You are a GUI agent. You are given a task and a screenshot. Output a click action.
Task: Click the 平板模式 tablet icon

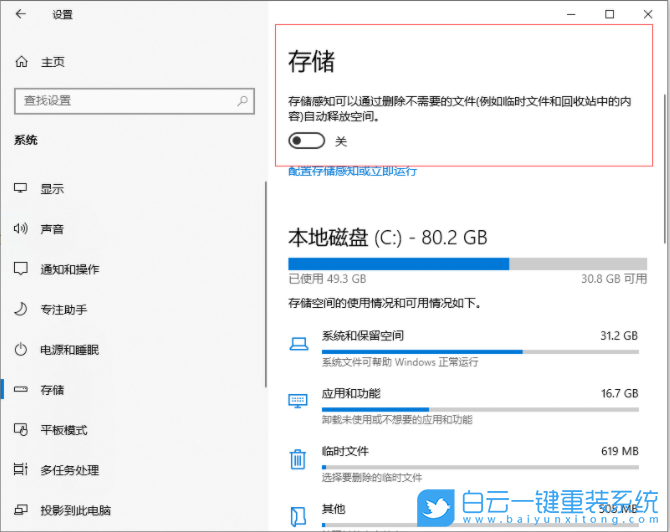tap(21, 429)
